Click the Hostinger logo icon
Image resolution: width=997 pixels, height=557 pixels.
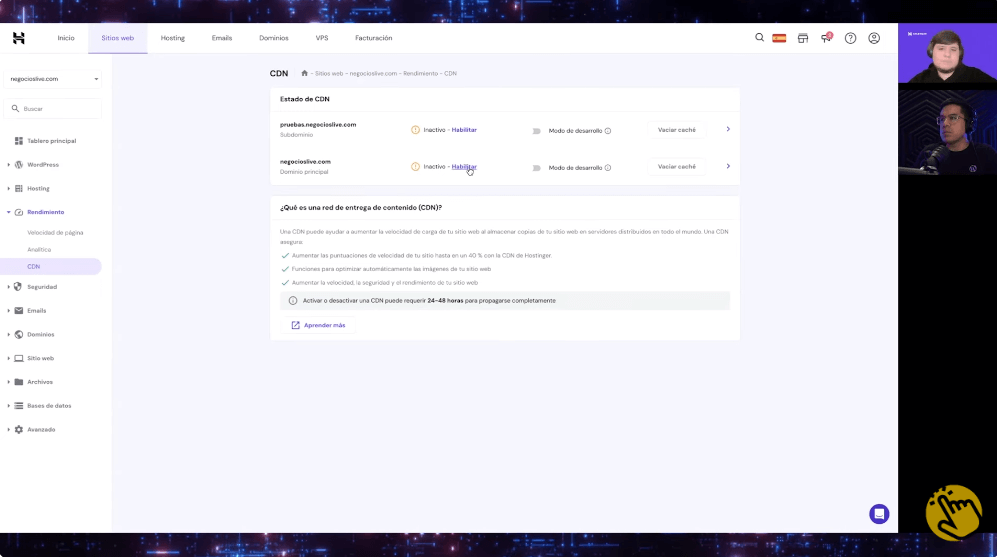coord(18,38)
